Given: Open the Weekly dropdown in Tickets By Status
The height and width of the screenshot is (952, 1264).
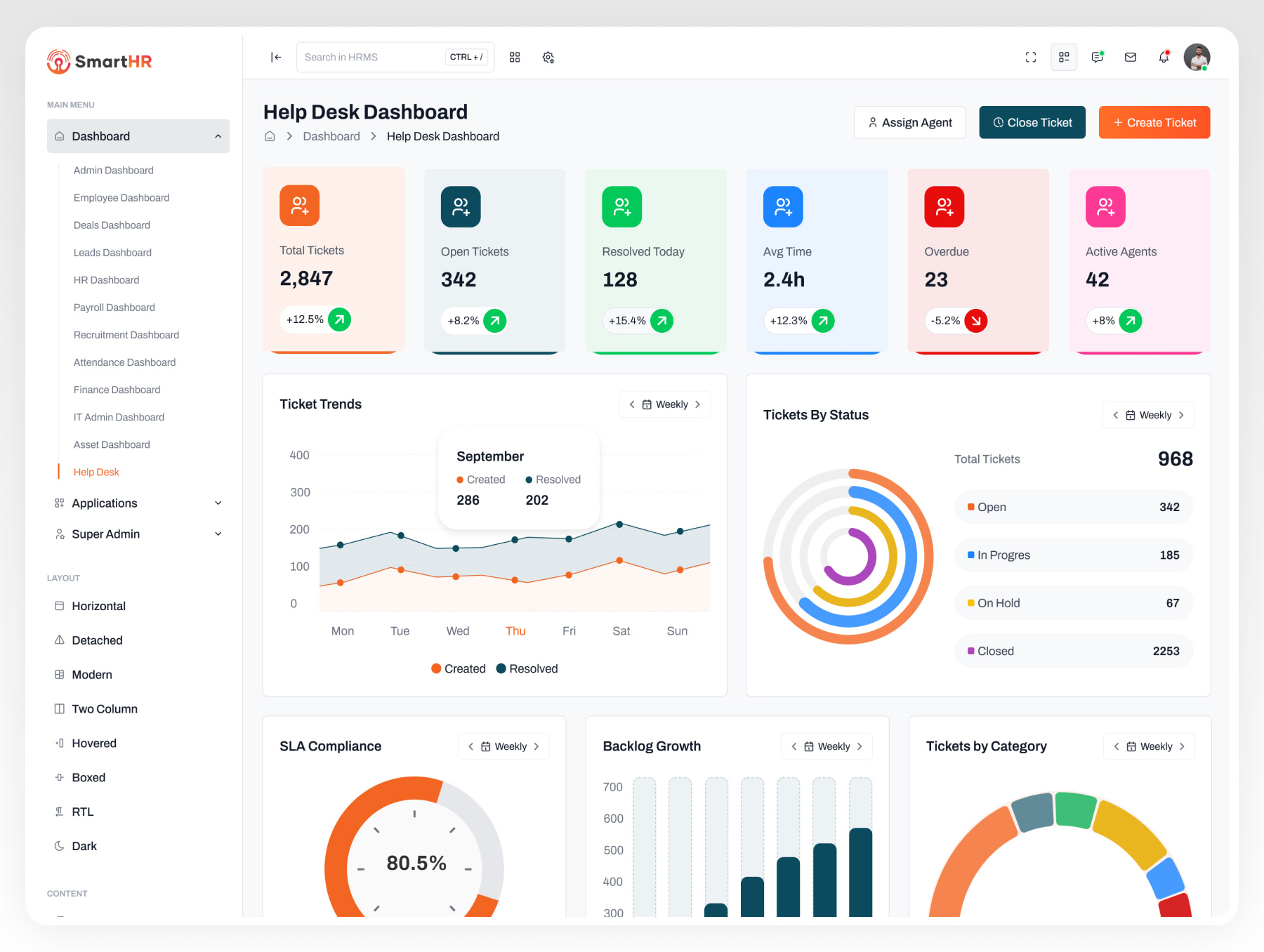Looking at the screenshot, I should coord(1148,416).
